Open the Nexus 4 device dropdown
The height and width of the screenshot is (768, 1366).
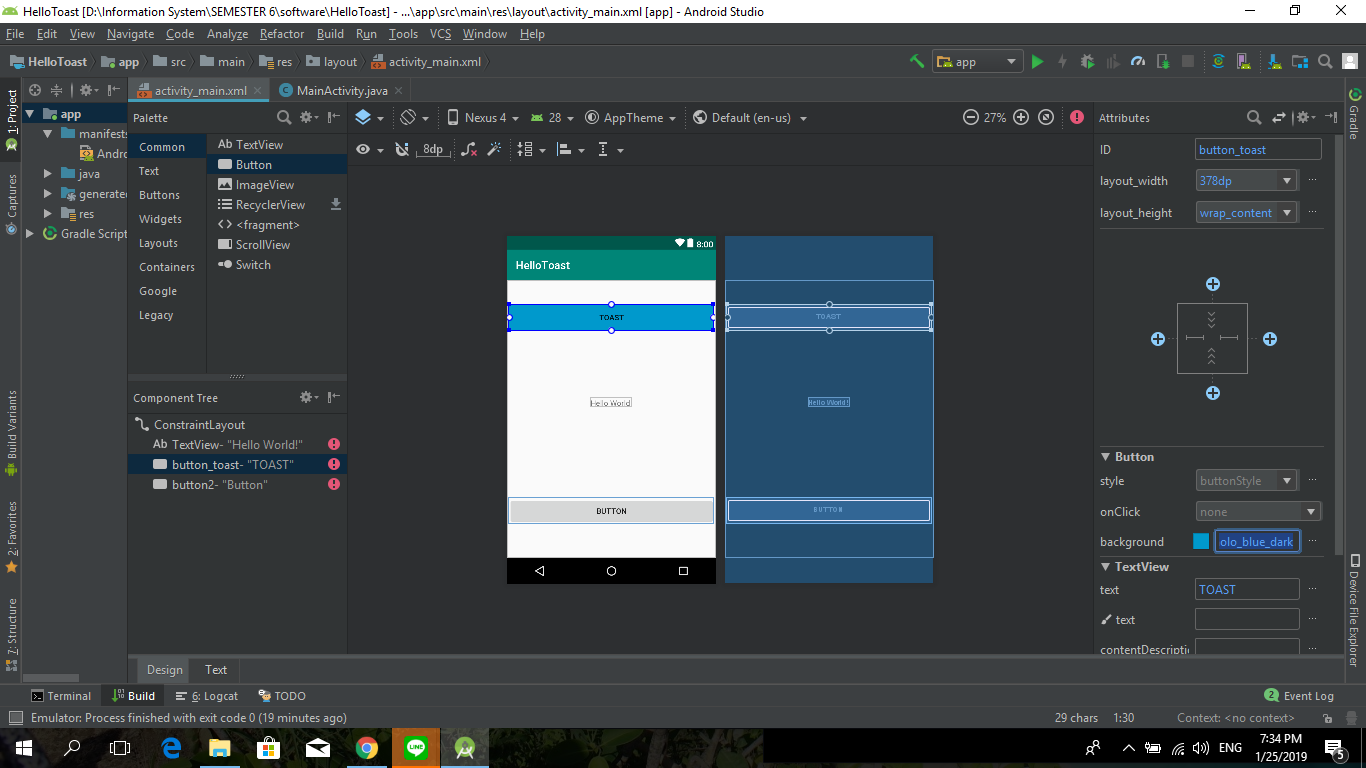click(487, 117)
